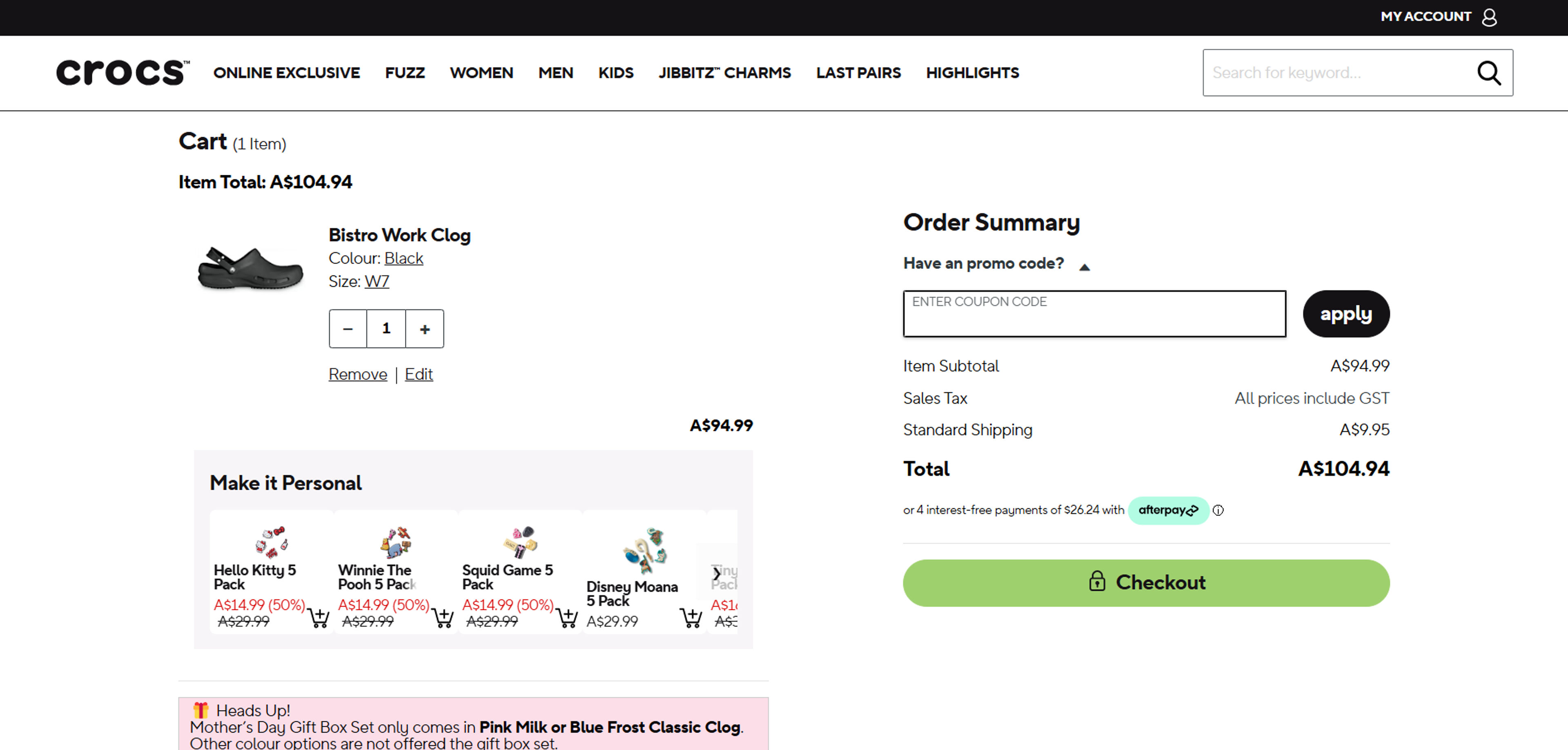Click the Afterpay logo badge
The height and width of the screenshot is (750, 1568).
[x=1168, y=510]
